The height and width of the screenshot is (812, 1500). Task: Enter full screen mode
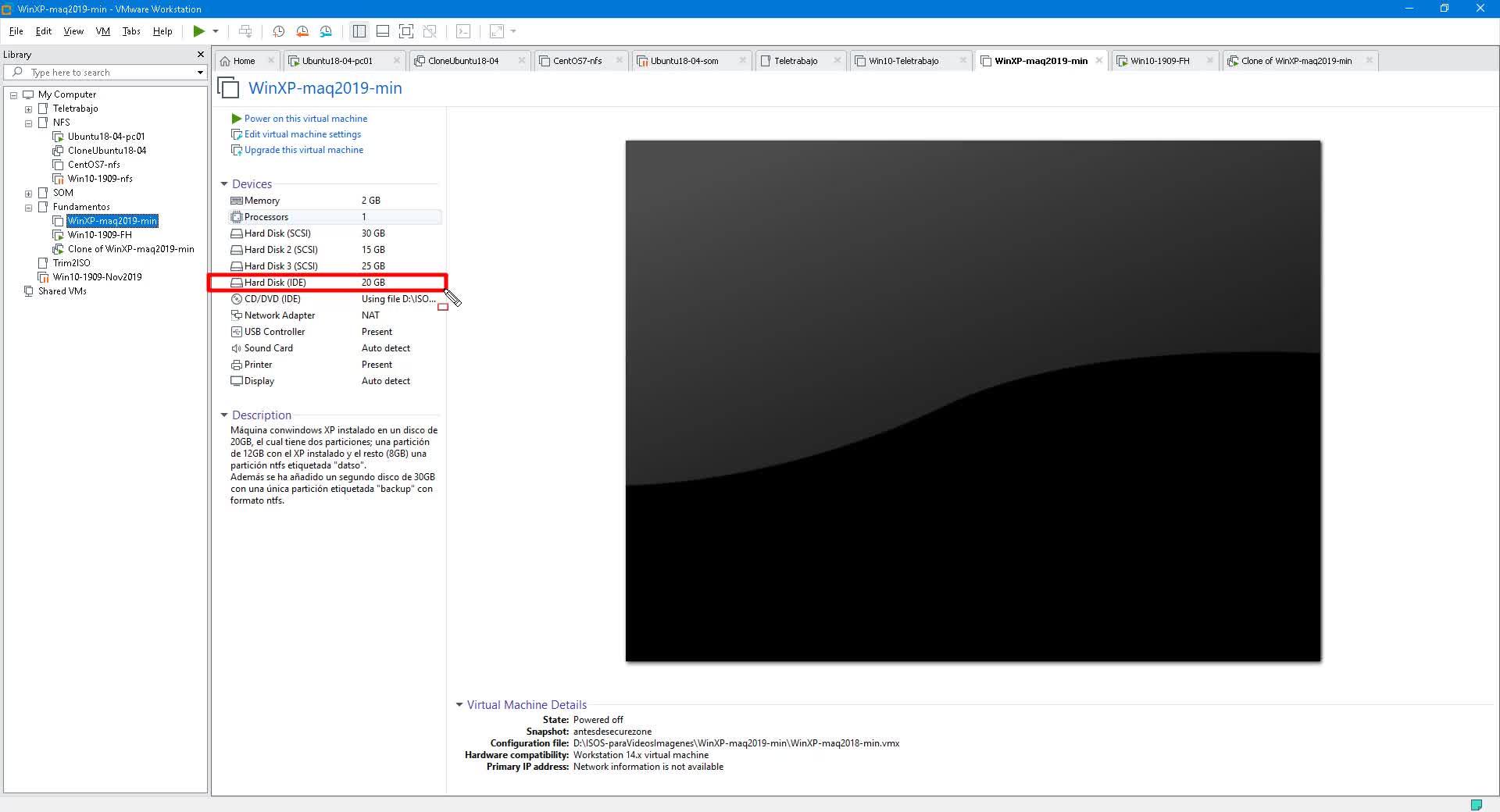pyautogui.click(x=406, y=31)
